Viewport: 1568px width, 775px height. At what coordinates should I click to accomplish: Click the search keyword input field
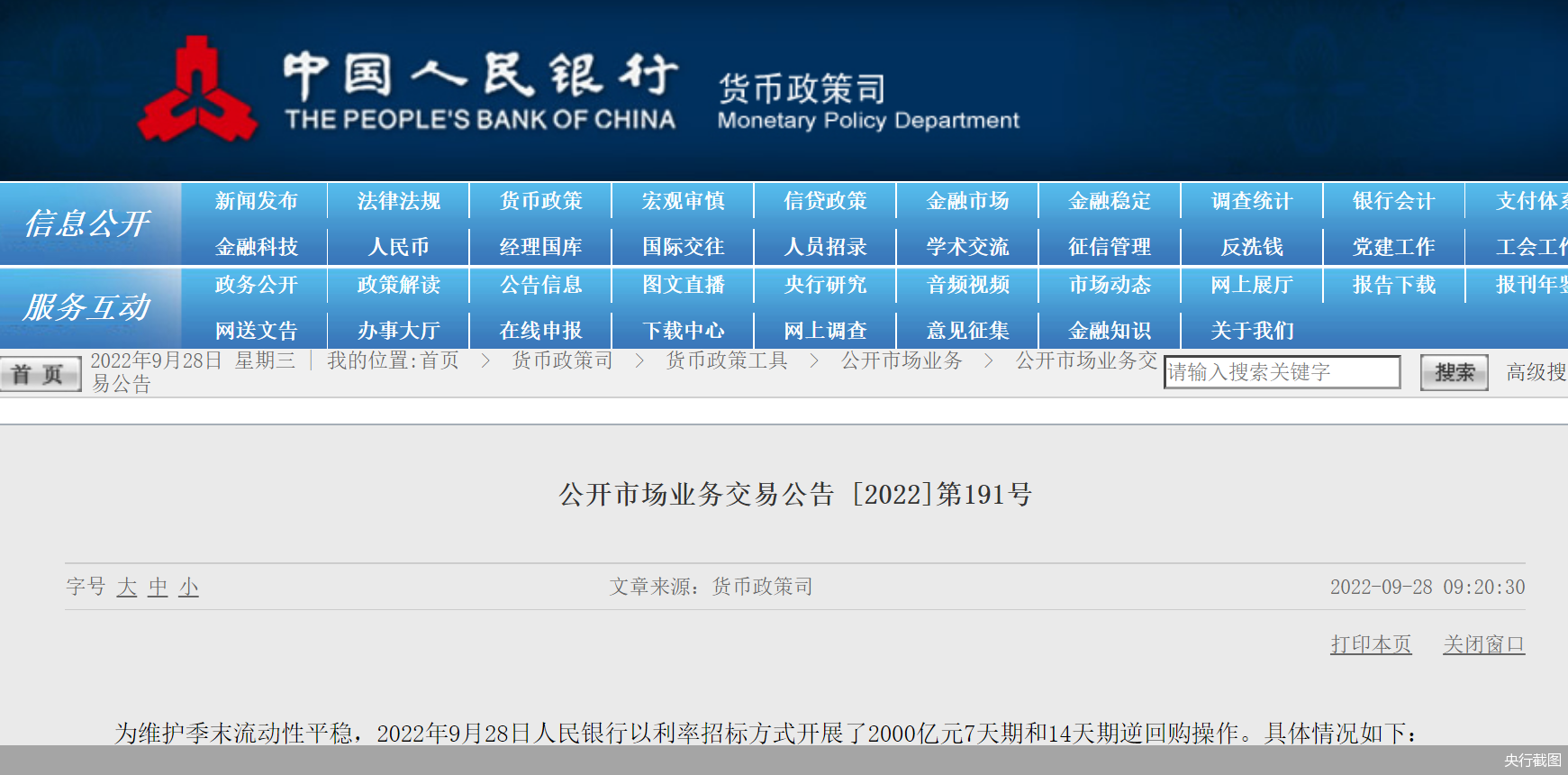[1282, 372]
